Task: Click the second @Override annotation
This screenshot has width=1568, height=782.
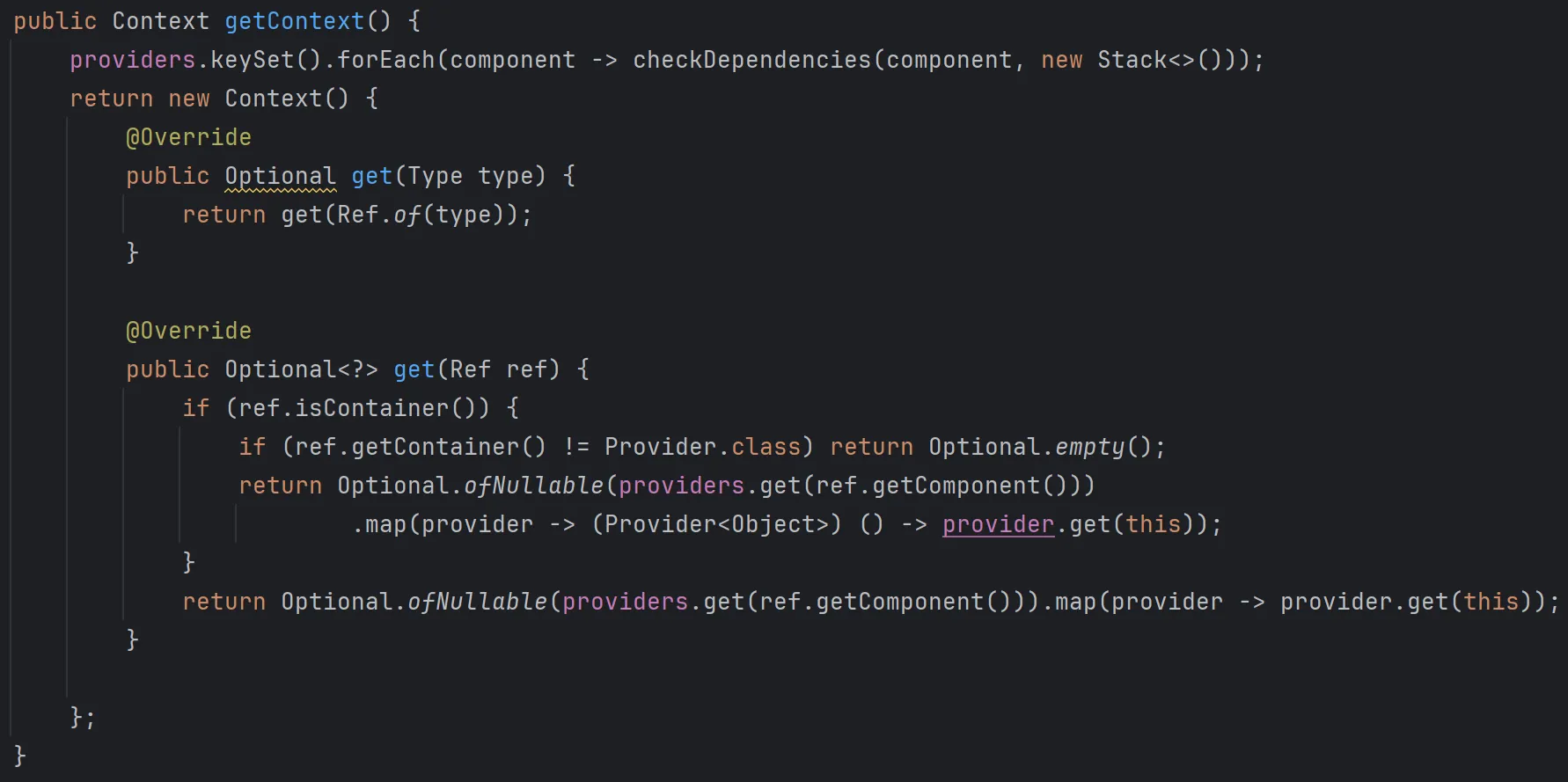Action: (x=188, y=331)
